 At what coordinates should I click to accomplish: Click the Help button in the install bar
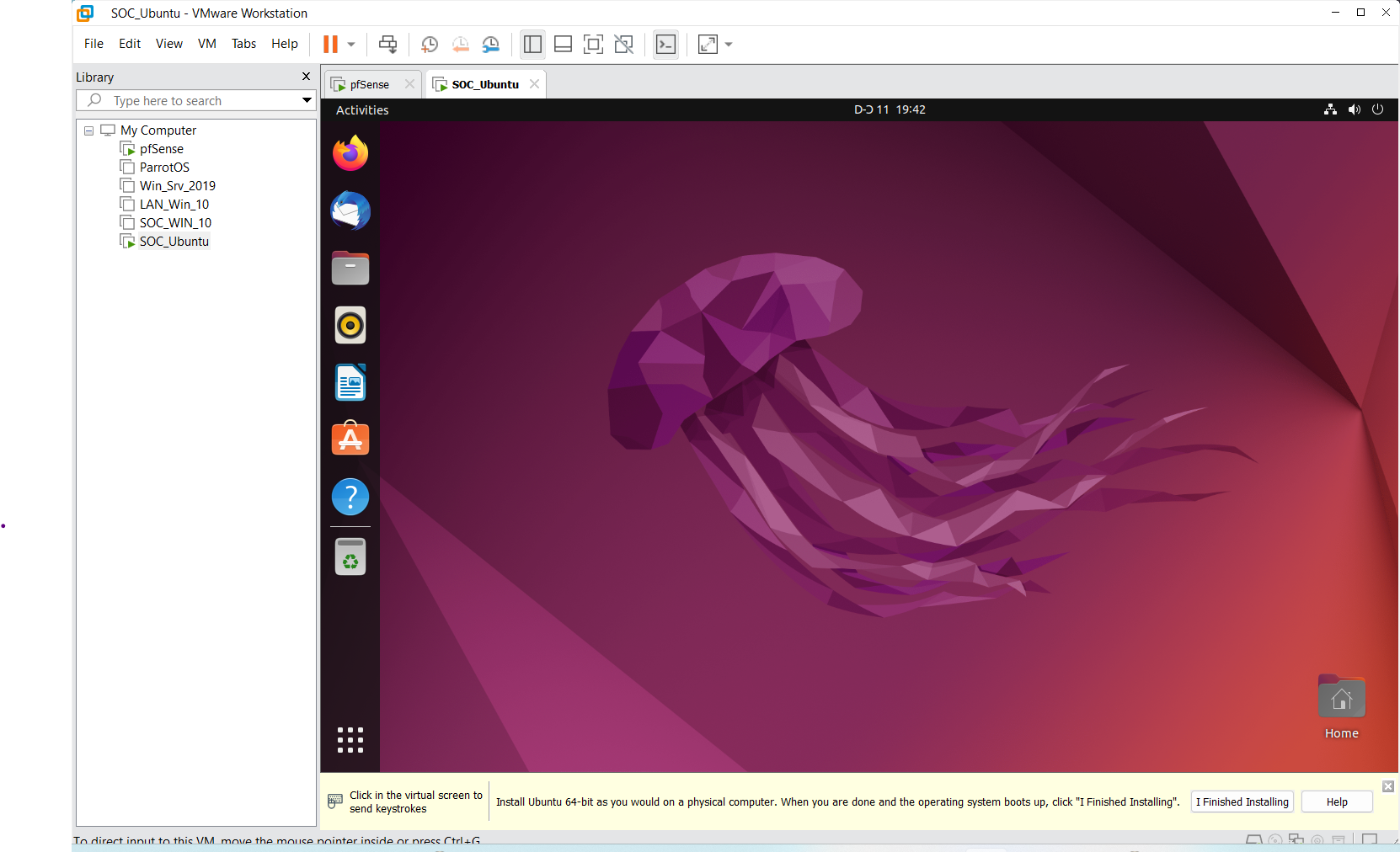(1337, 801)
